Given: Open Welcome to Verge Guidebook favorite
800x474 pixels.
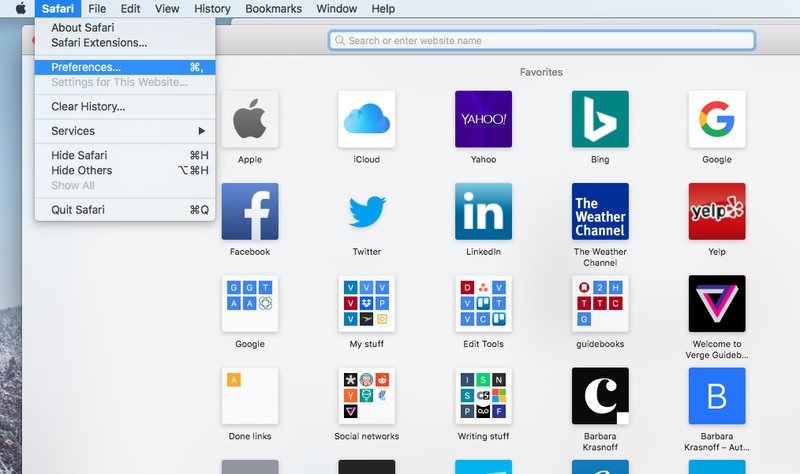Looking at the screenshot, I should tap(717, 304).
